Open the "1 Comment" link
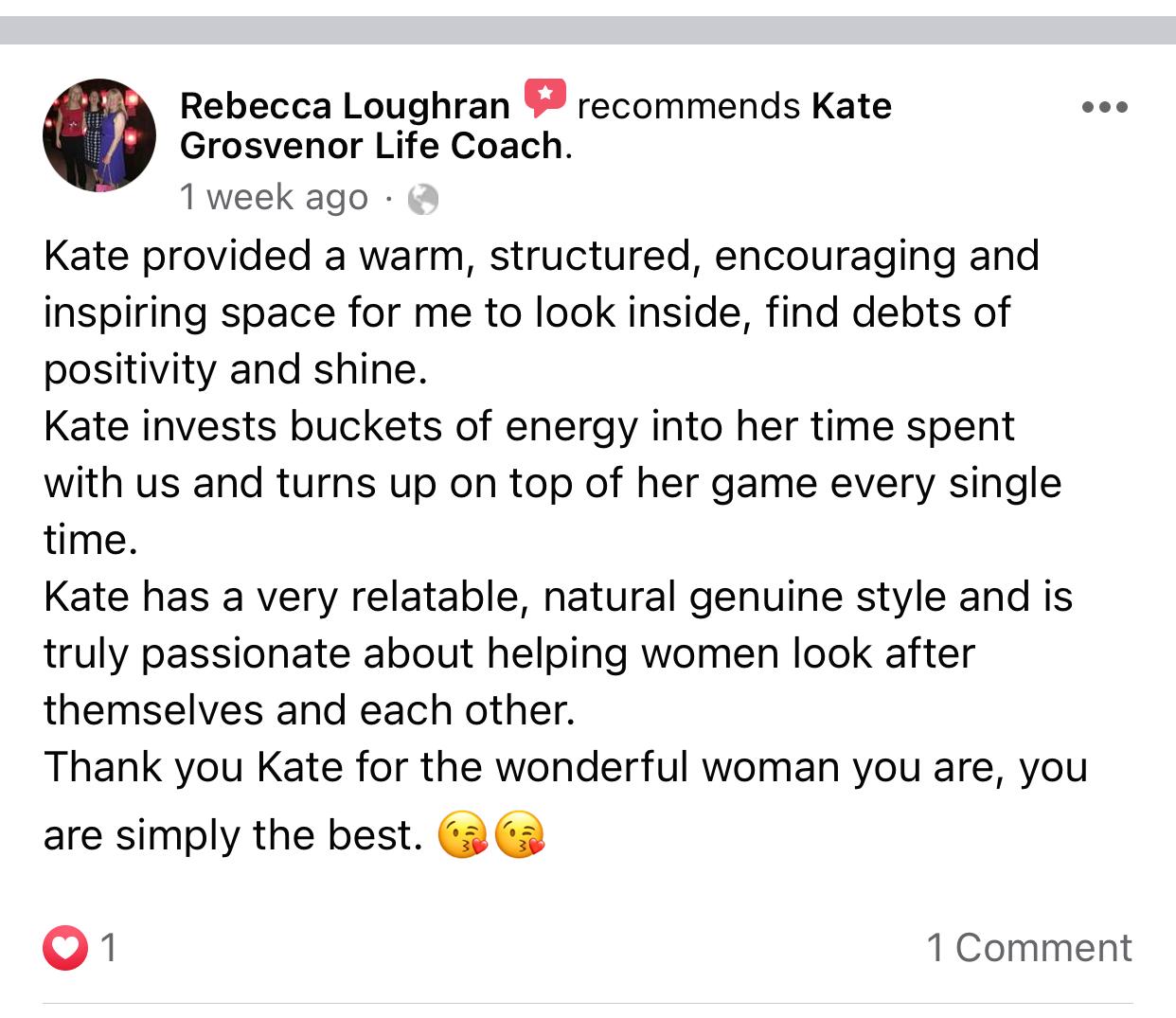1176x1018 pixels. 1028,947
